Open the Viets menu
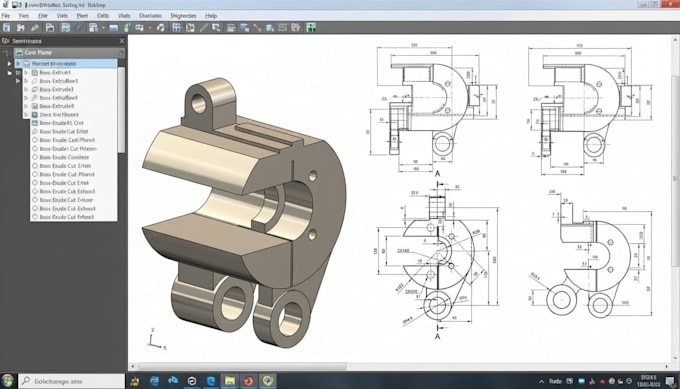 click(124, 16)
